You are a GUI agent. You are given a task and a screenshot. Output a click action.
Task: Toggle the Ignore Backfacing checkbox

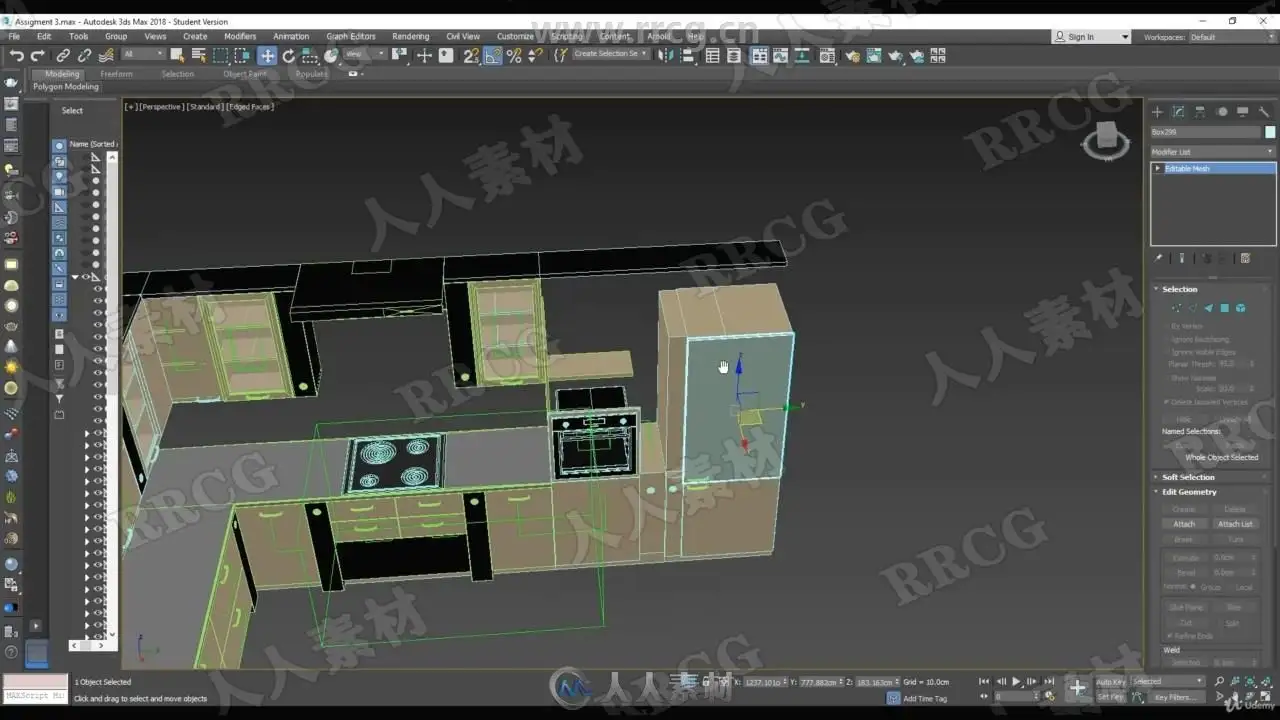point(1166,339)
